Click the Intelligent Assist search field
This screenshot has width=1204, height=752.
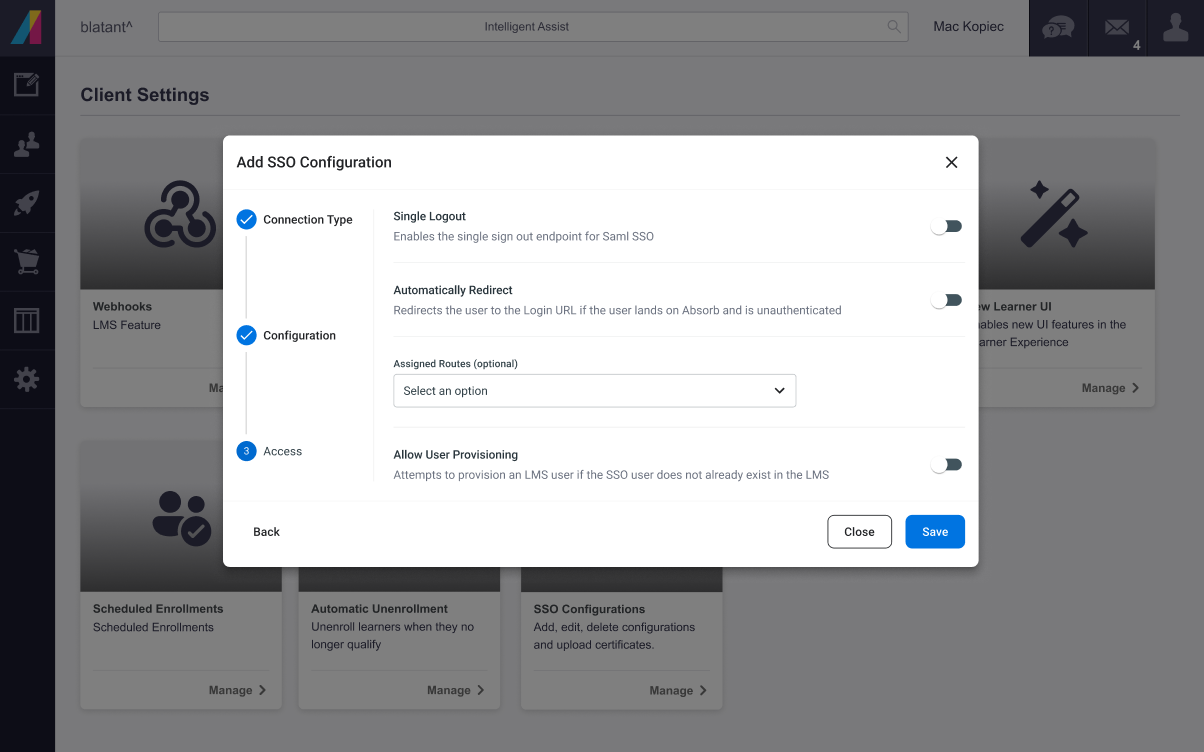pos(533,27)
